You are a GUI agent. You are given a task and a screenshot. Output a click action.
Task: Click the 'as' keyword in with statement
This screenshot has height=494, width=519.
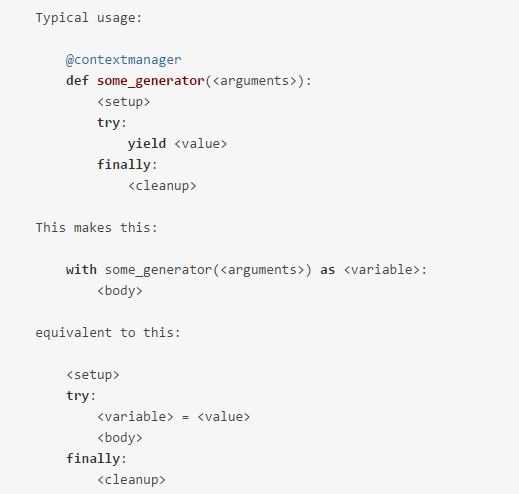[327, 270]
